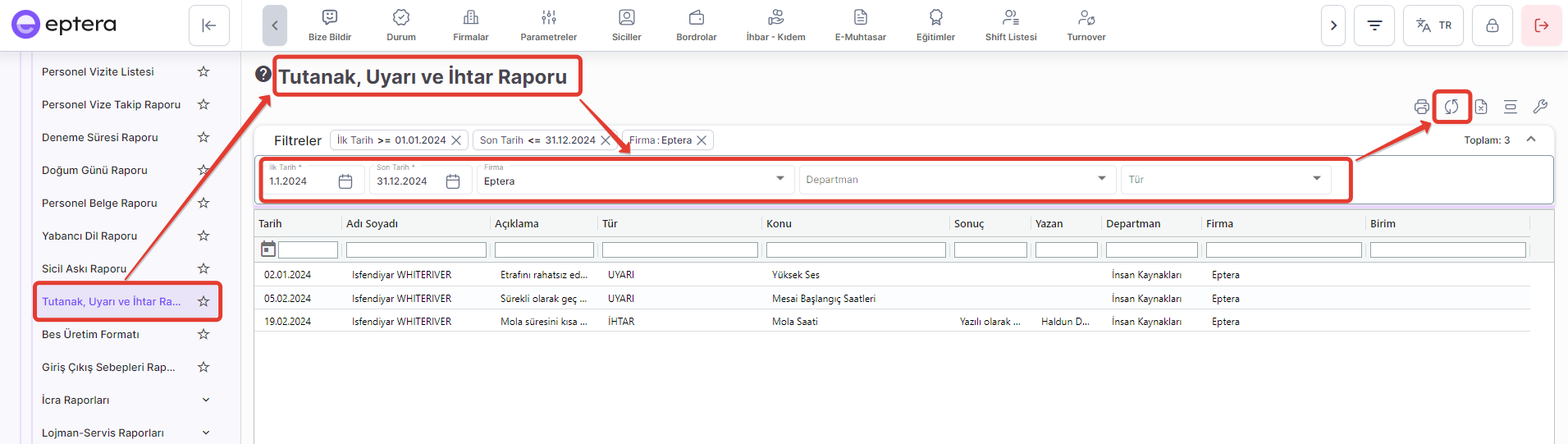Export report to Excel file icon
The height and width of the screenshot is (444, 1568).
click(x=1481, y=107)
